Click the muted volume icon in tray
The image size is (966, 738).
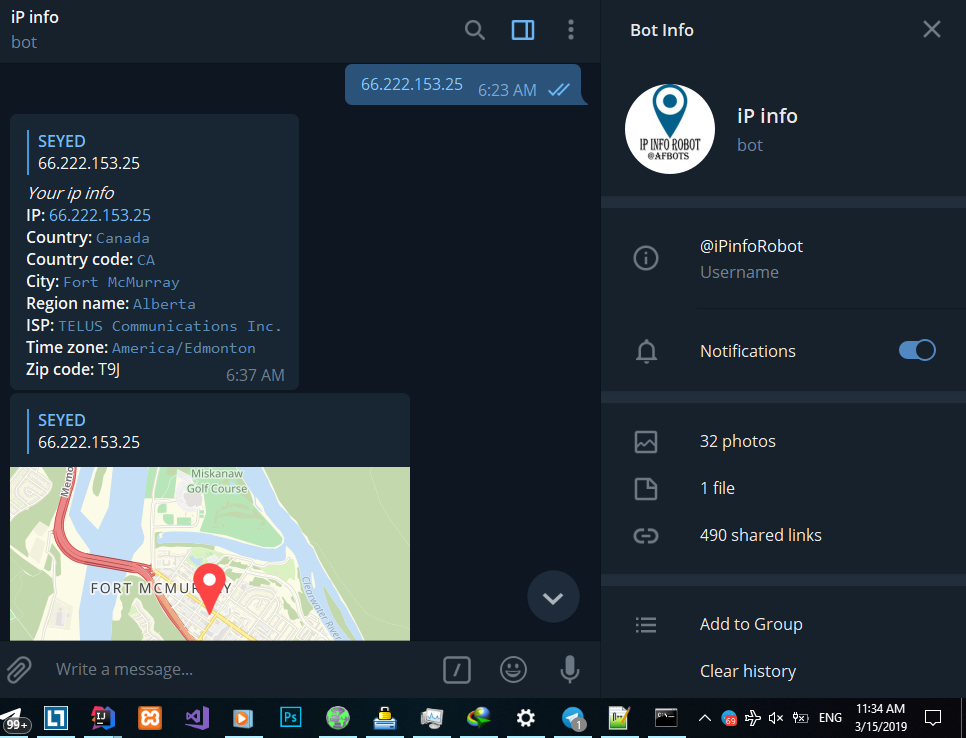776,718
